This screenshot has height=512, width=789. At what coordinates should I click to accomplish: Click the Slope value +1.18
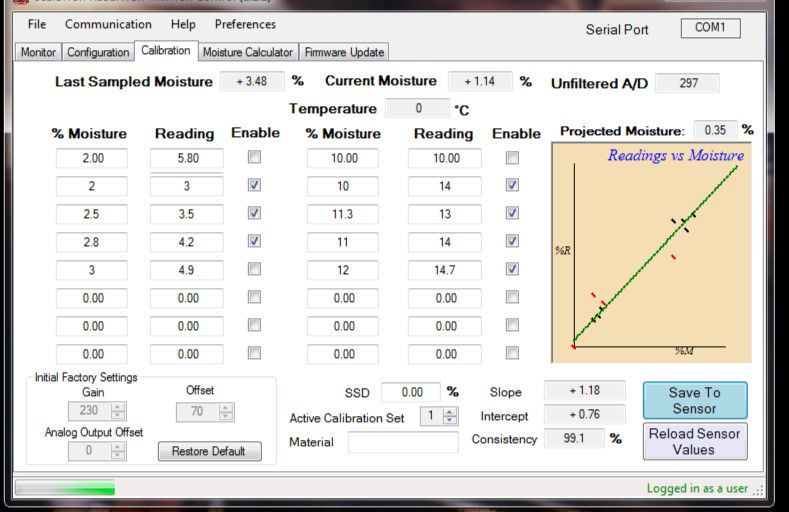[585, 390]
